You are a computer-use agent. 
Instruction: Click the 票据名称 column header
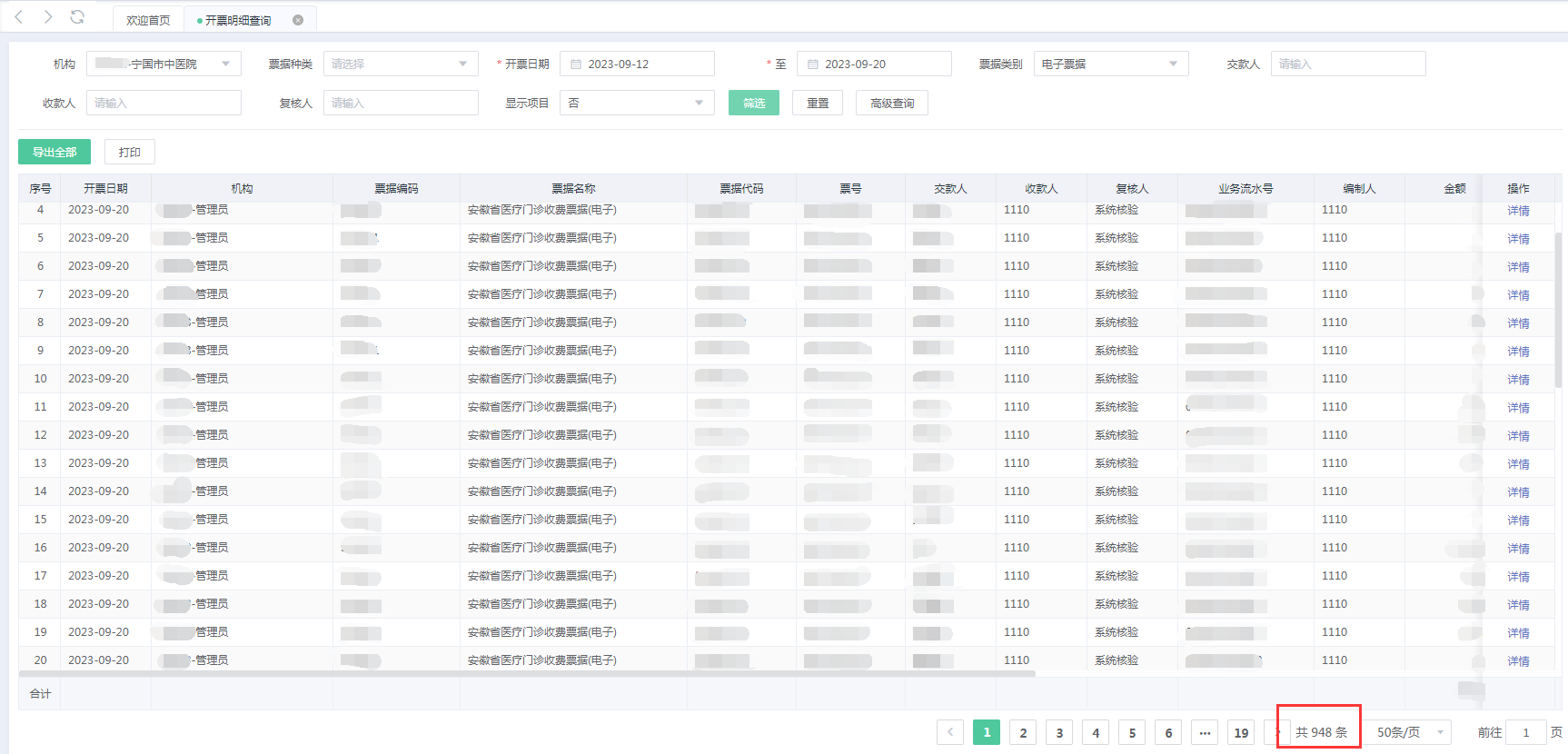coord(573,188)
